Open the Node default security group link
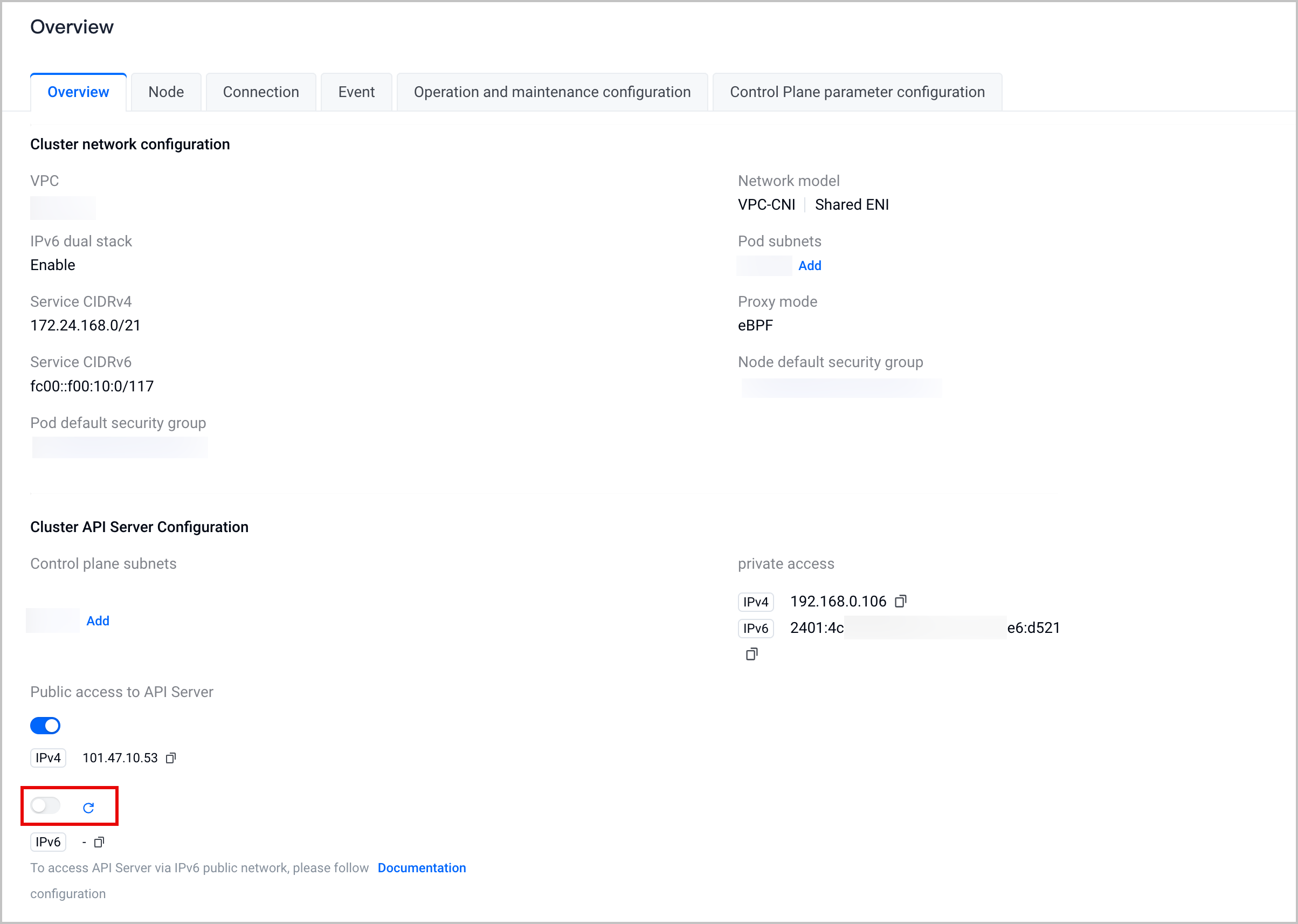Screen dimensions: 1298x924 841,388
